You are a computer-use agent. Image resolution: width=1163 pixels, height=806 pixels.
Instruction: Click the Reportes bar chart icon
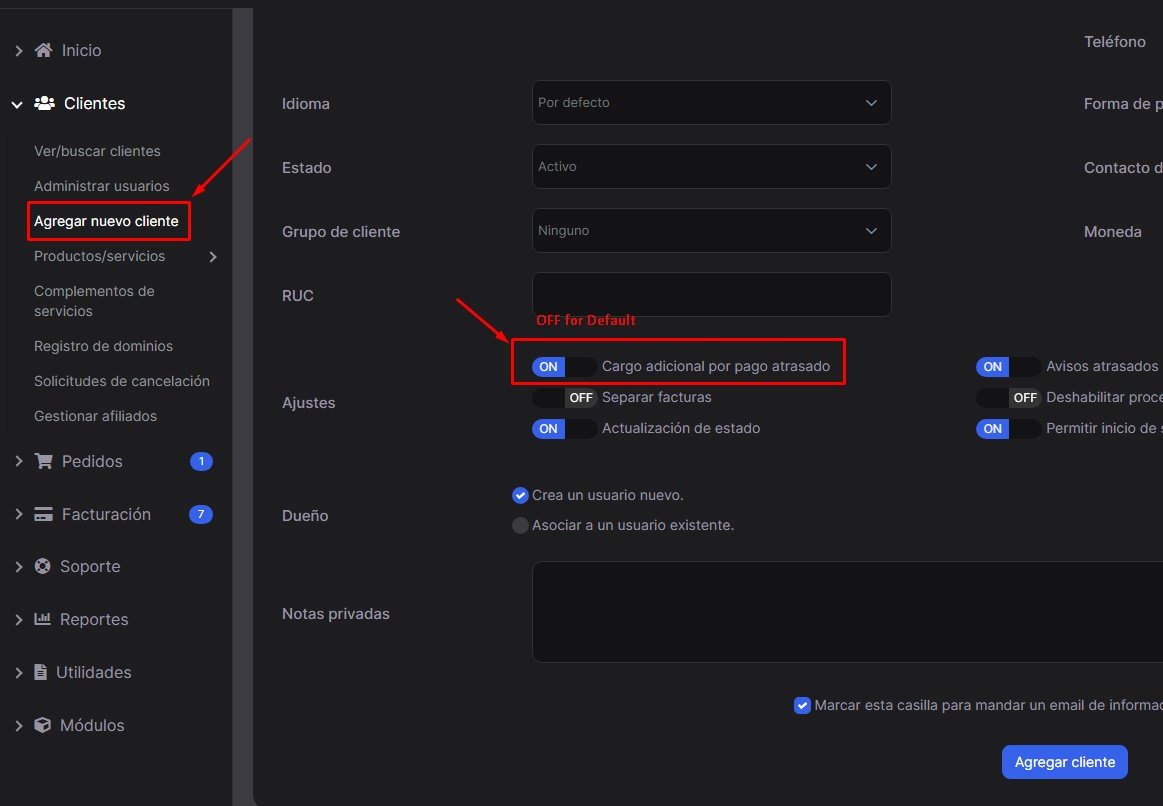tap(42, 619)
